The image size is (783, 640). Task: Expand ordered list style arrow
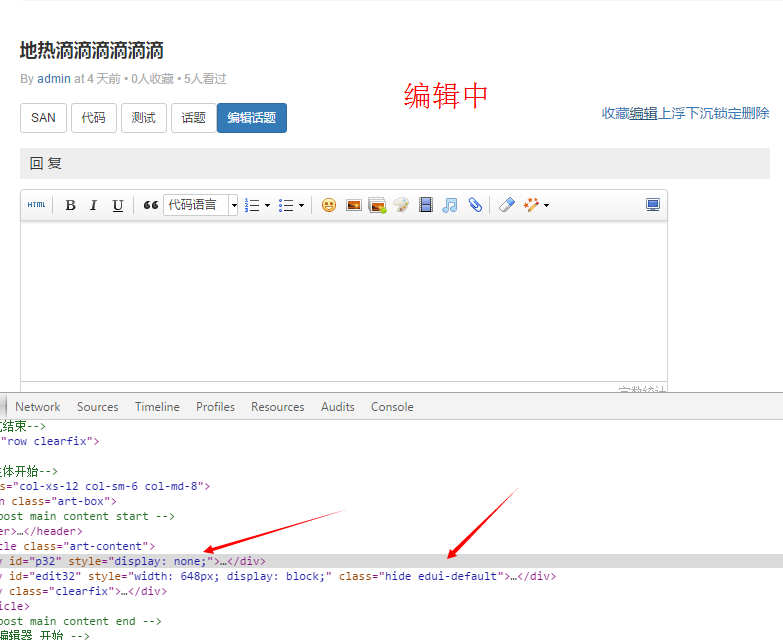[x=268, y=205]
